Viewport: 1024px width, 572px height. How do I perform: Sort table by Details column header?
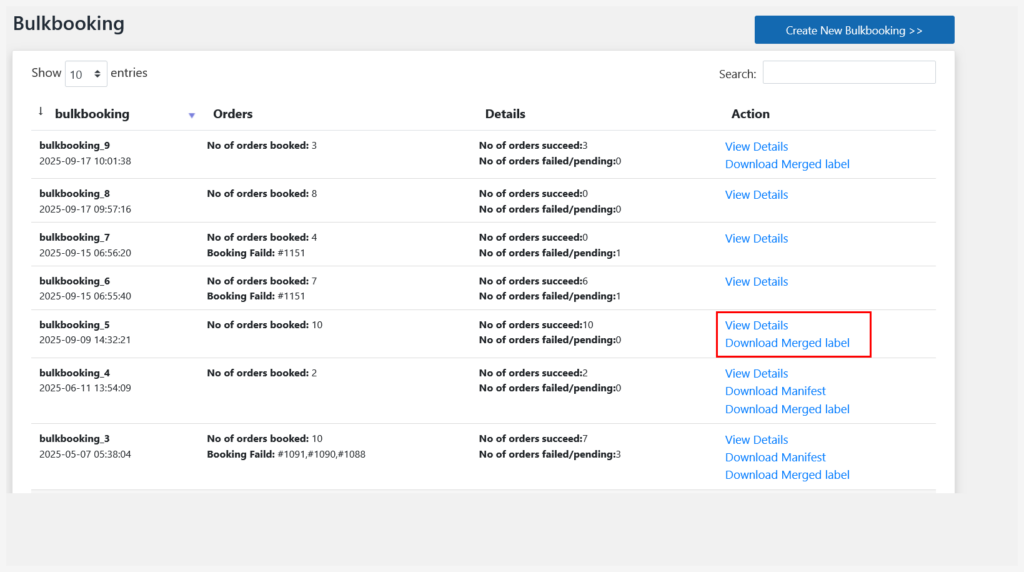point(505,114)
